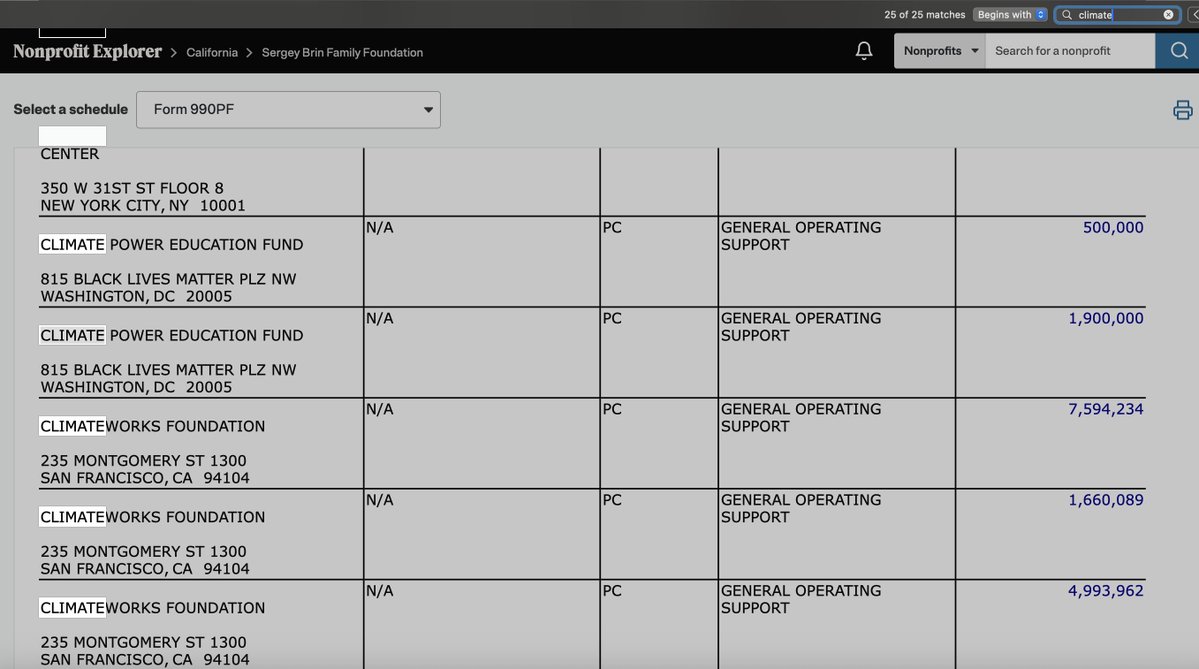1199x669 pixels.
Task: Click the 500,000 grant amount
Action: coord(1113,227)
